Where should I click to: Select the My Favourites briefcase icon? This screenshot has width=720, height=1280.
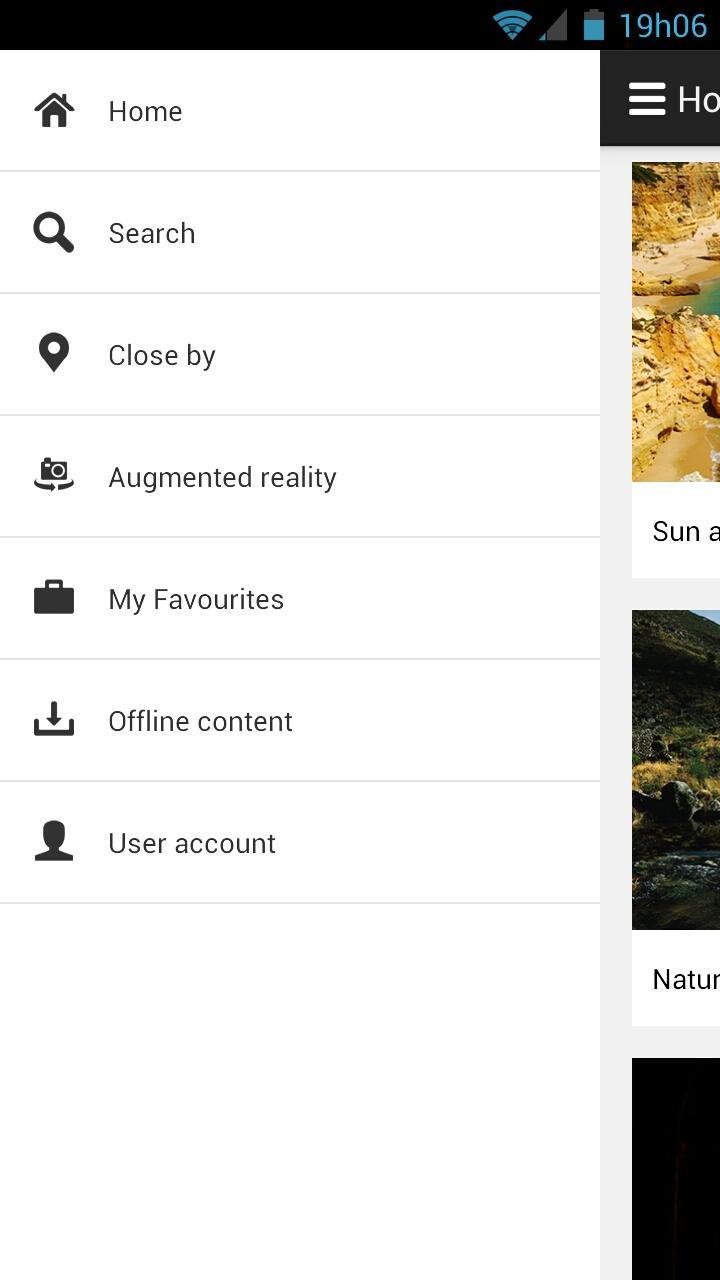point(53,598)
